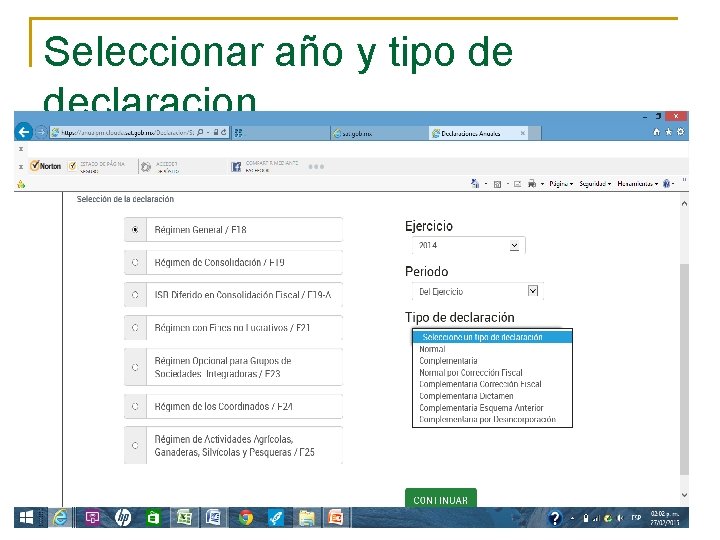Open PowerPoint from the taskbar

pos(336,518)
